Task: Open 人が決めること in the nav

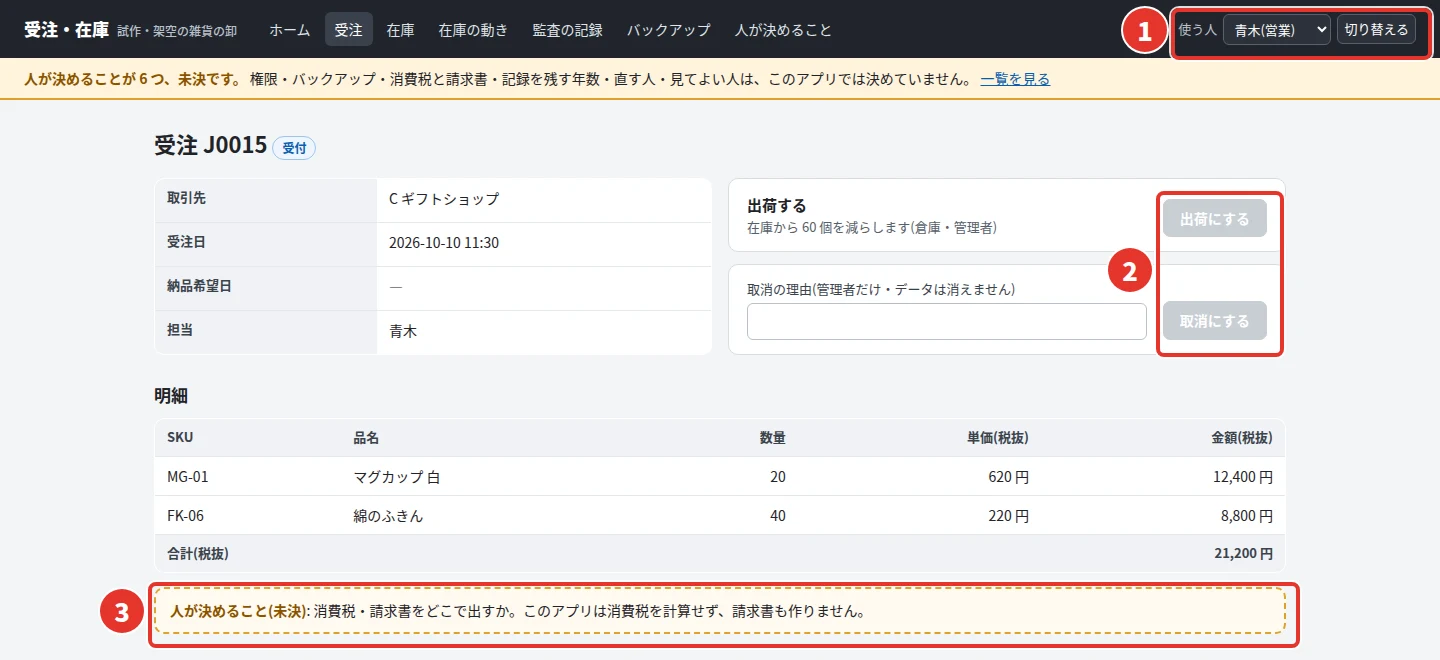Action: (783, 30)
